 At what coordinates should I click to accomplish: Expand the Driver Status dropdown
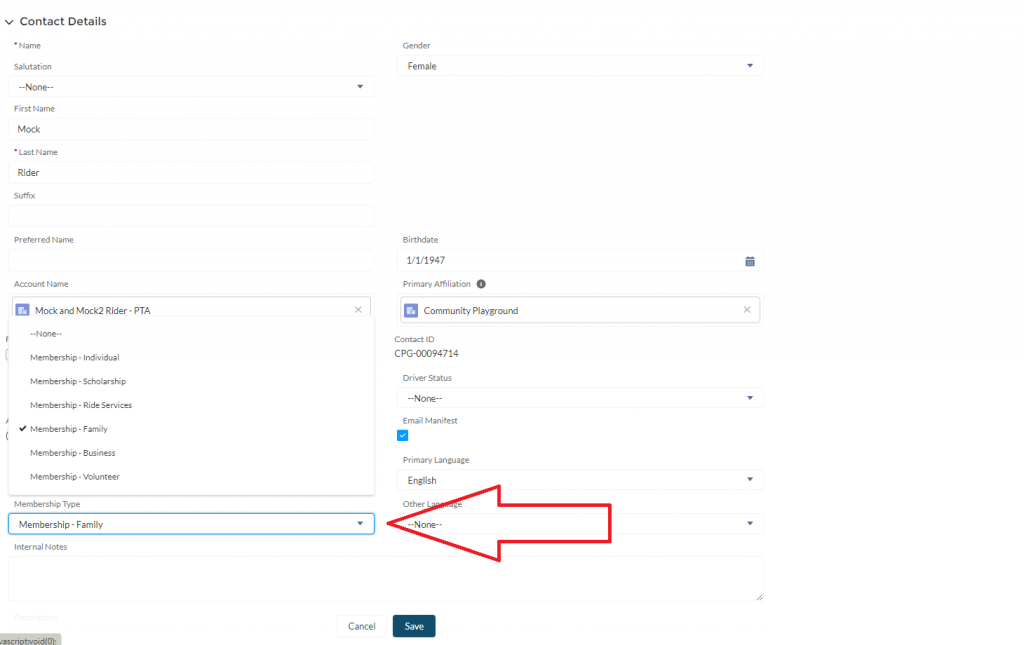tap(582, 398)
